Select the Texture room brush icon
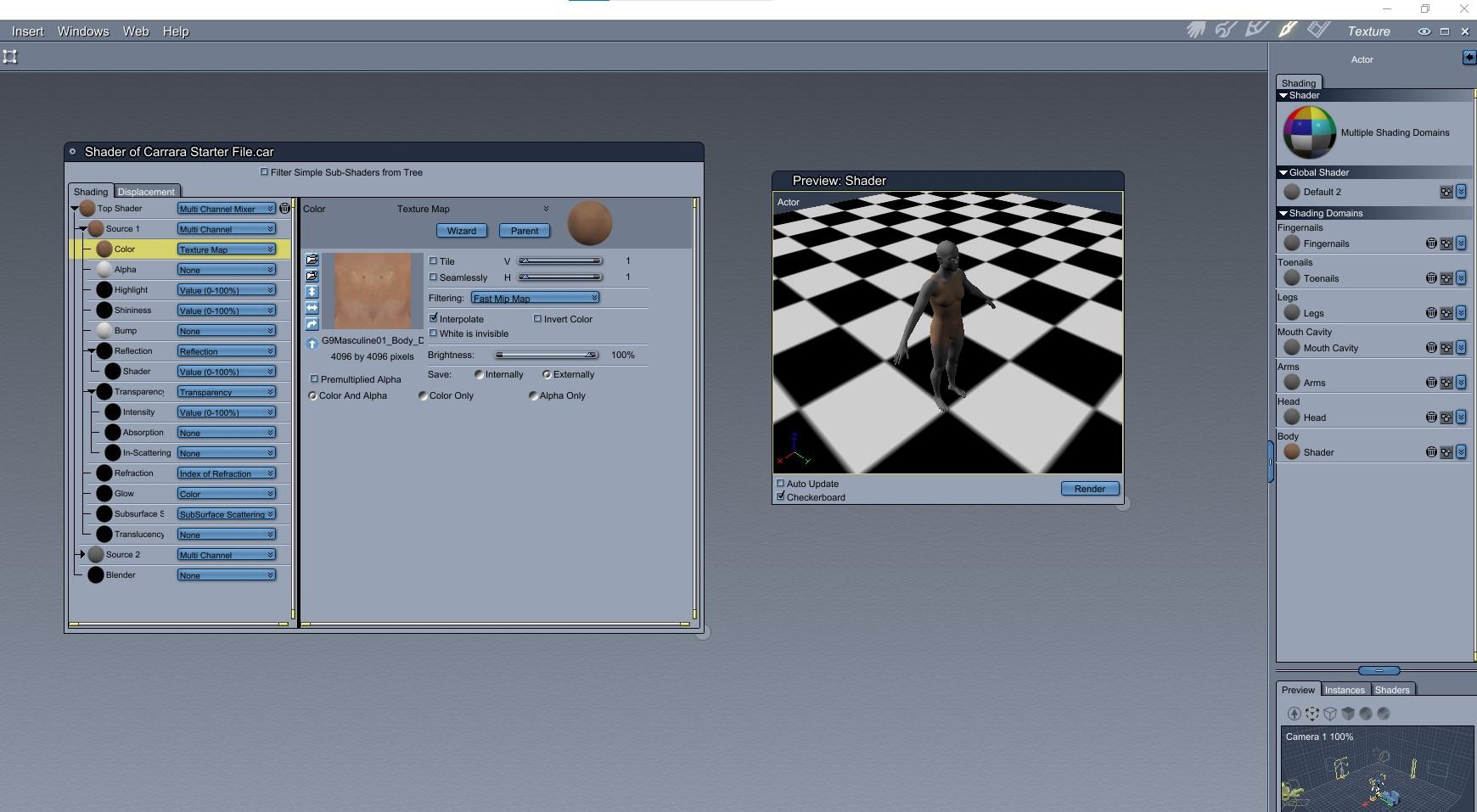 point(1287,31)
